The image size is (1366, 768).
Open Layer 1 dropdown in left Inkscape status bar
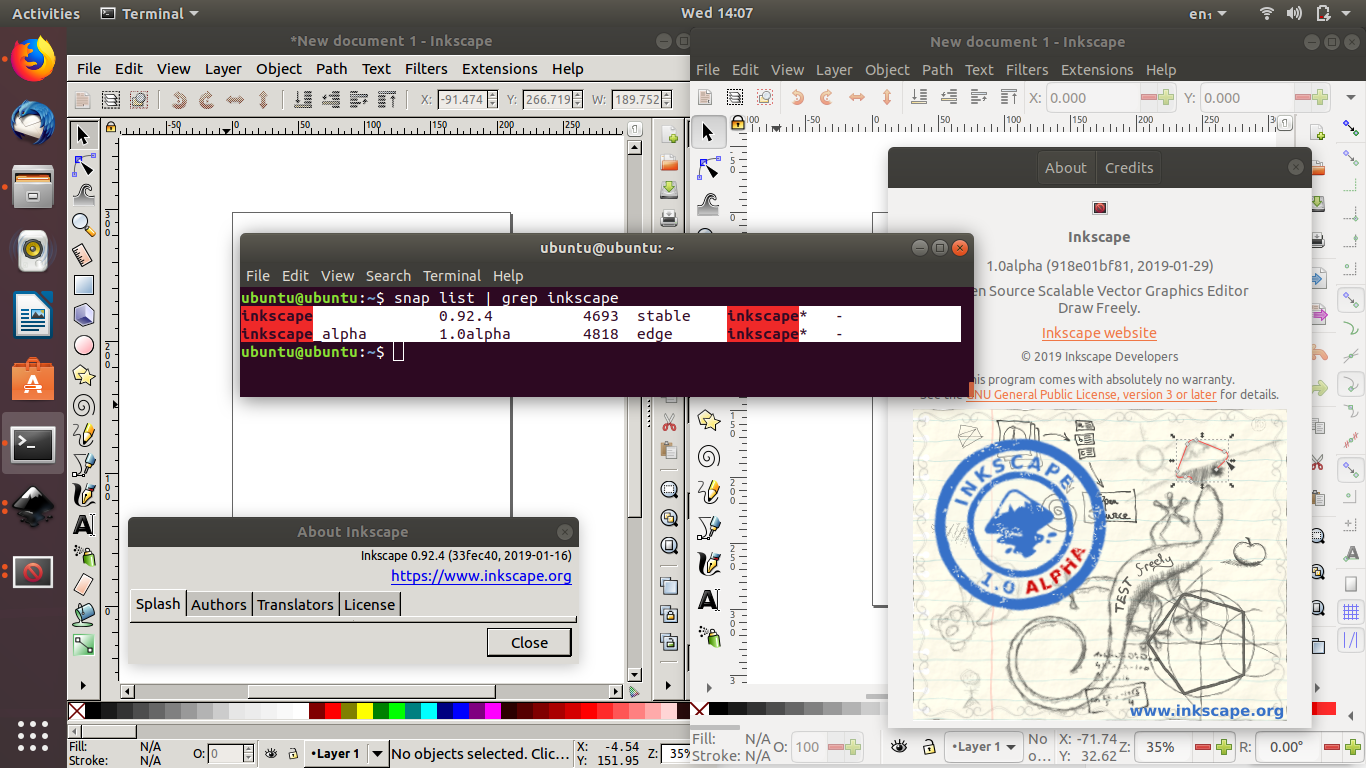click(x=345, y=753)
